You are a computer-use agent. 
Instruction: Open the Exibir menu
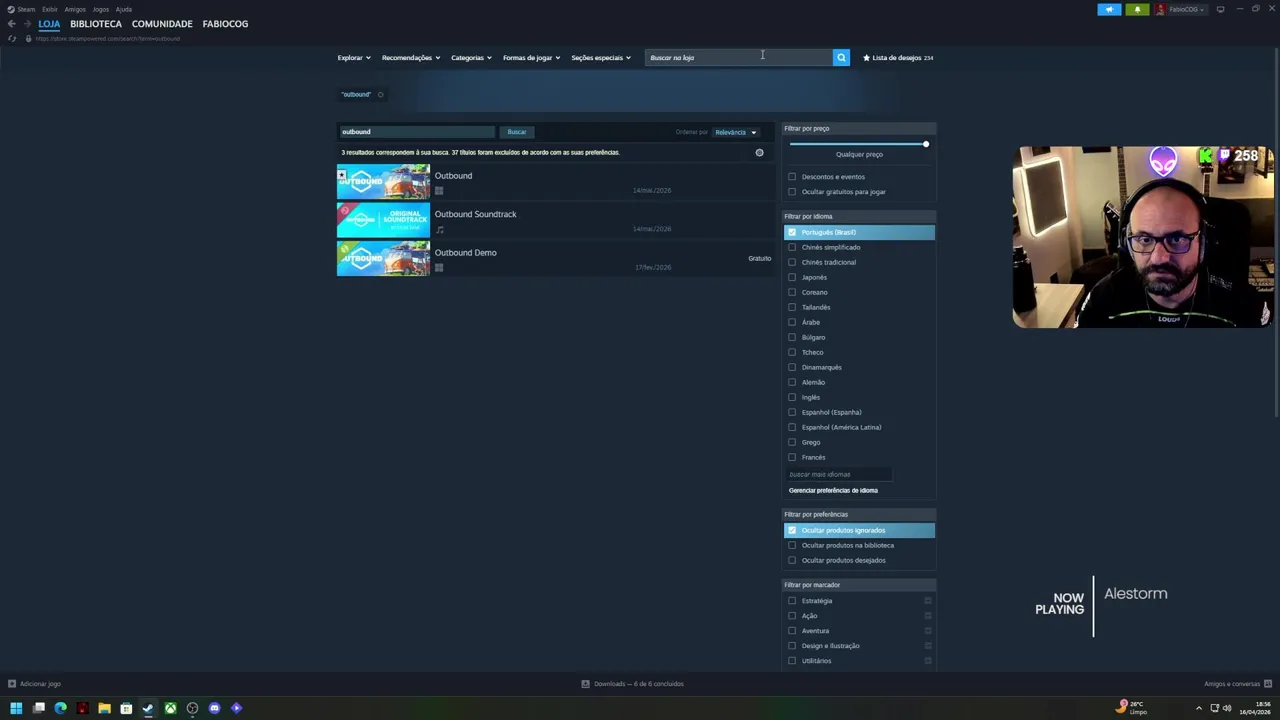tap(49, 9)
